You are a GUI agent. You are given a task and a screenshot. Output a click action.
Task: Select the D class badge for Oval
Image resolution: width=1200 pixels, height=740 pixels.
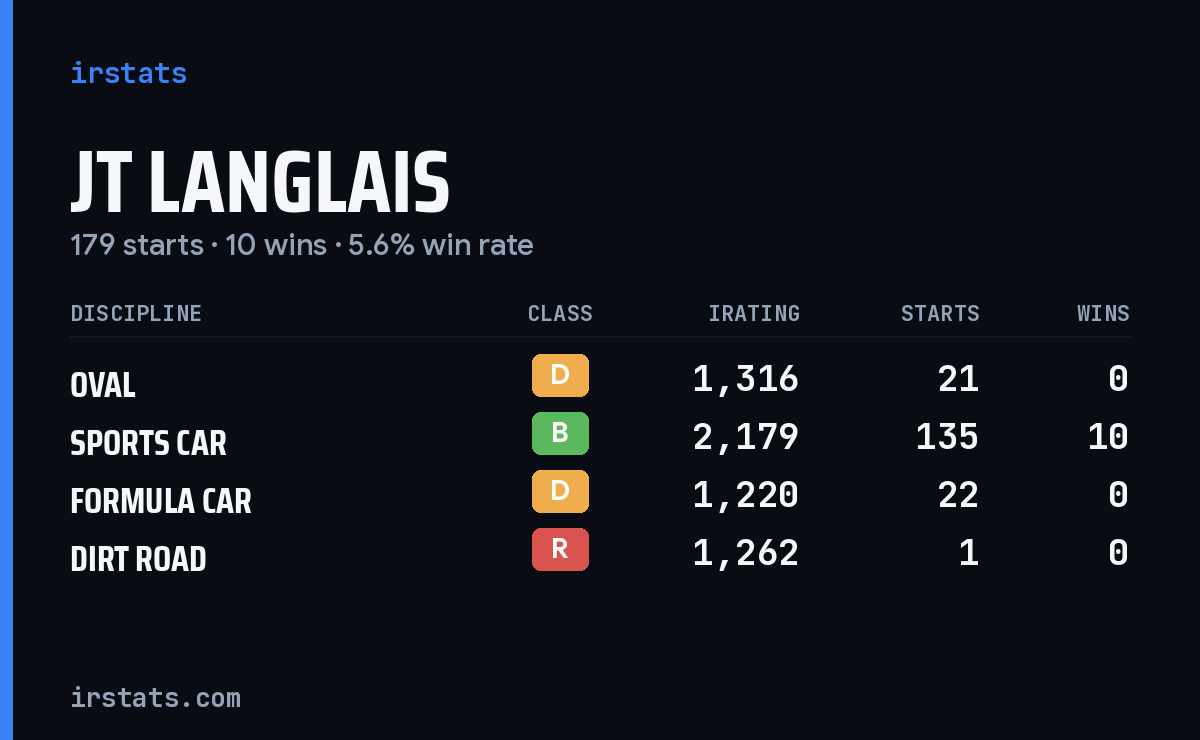click(560, 375)
